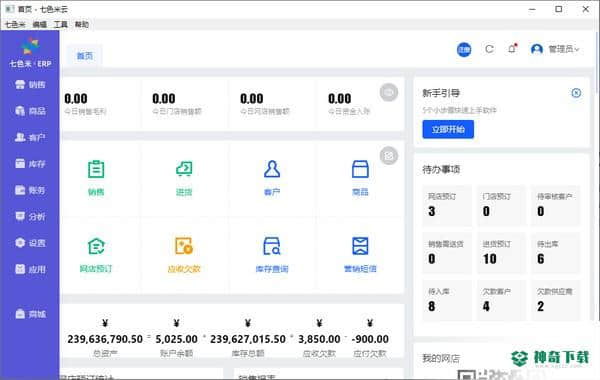The width and height of the screenshot is (600, 380).
Task: Click the 七色米·ERP pinwheel logo
Action: click(x=30, y=46)
